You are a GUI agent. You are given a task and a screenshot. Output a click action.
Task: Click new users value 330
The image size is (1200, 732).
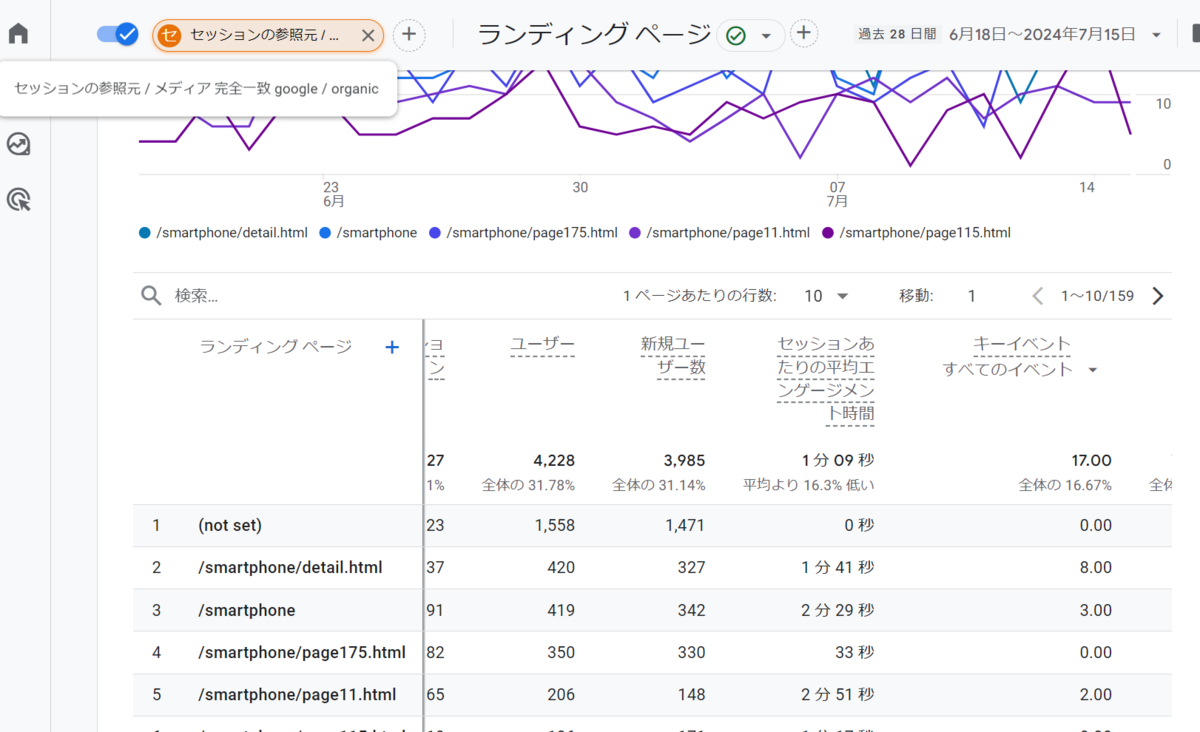pos(691,652)
